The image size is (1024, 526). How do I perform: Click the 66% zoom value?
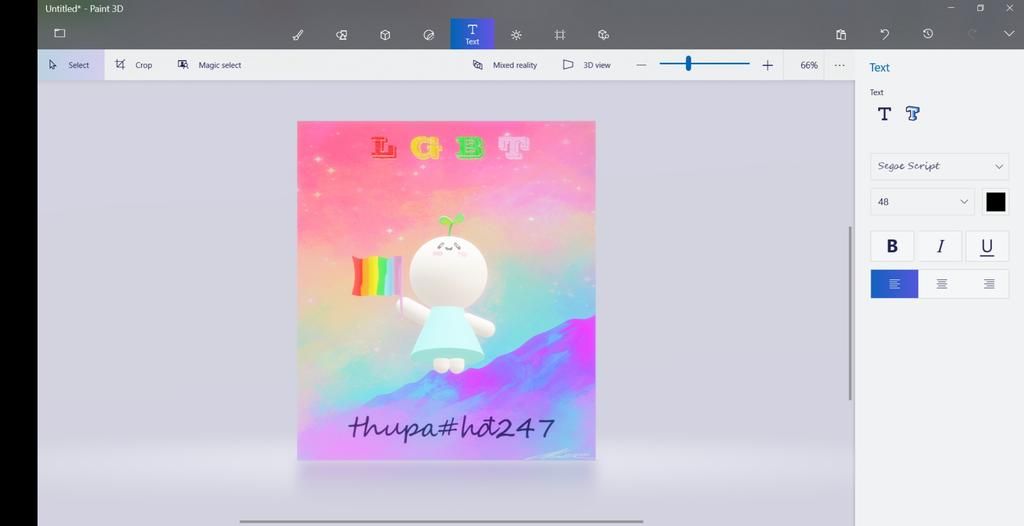809,65
